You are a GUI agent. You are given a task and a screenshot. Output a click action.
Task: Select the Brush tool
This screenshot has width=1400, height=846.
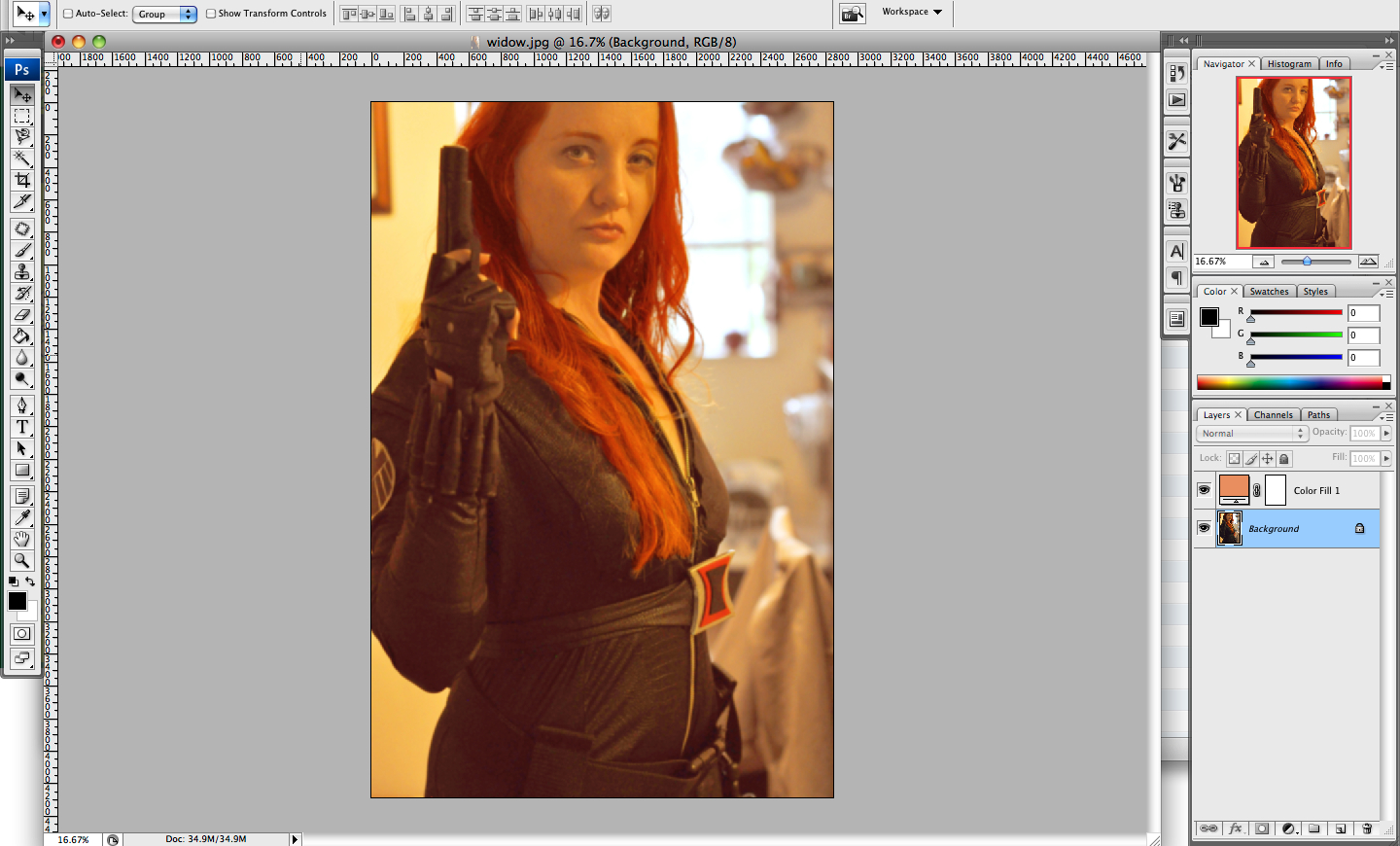(22, 250)
